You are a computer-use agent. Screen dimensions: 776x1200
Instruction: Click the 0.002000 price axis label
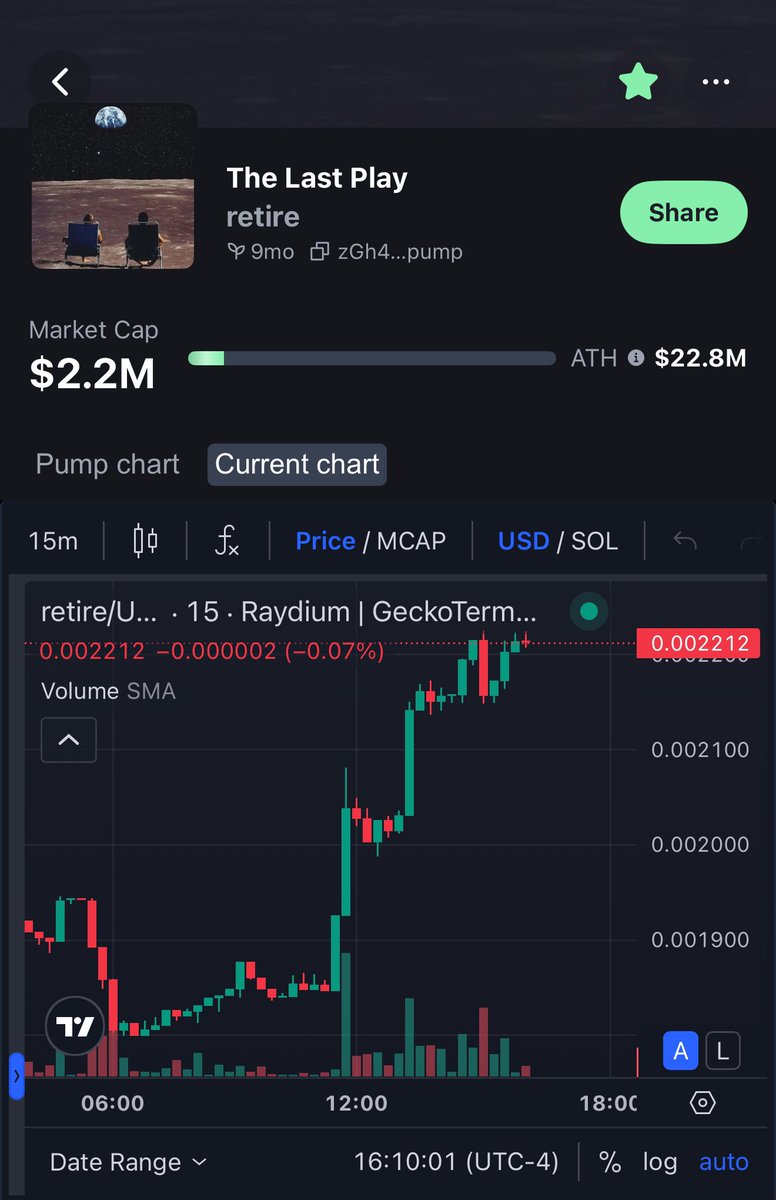coord(700,845)
